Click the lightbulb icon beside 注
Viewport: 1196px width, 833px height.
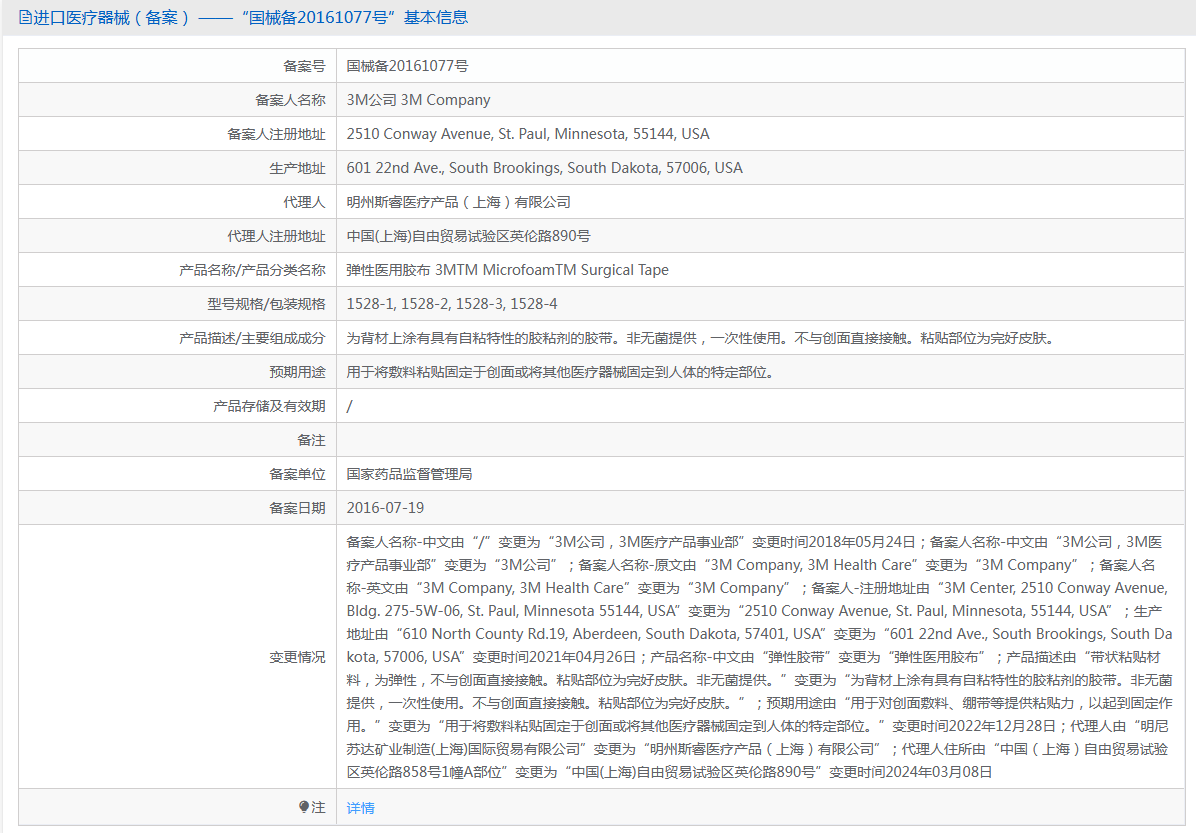pyautogui.click(x=304, y=806)
